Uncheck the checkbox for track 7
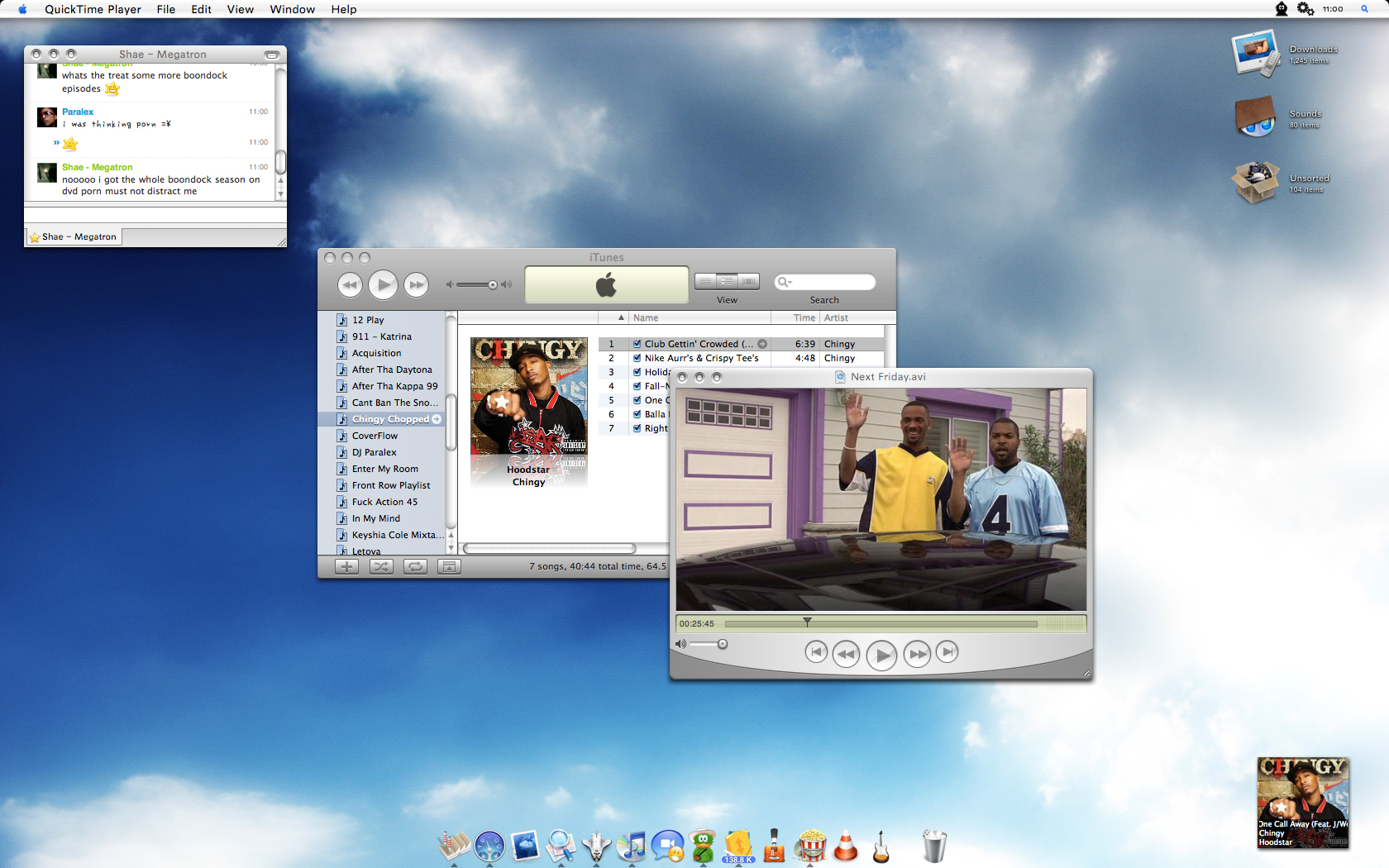 click(637, 428)
